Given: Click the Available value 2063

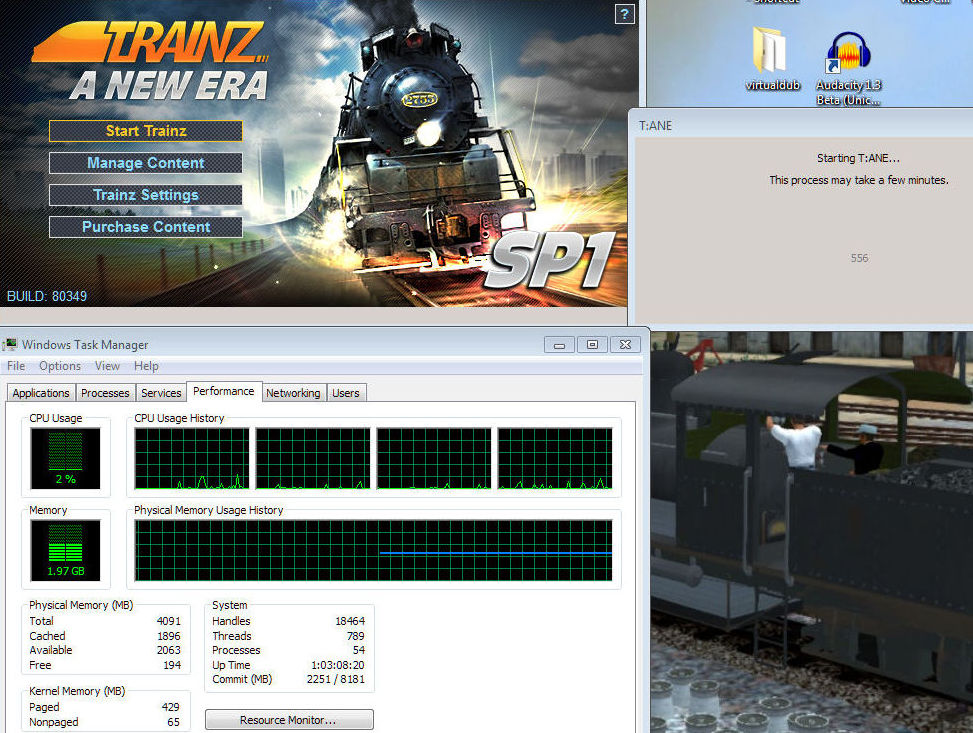Looking at the screenshot, I should coord(169,650).
